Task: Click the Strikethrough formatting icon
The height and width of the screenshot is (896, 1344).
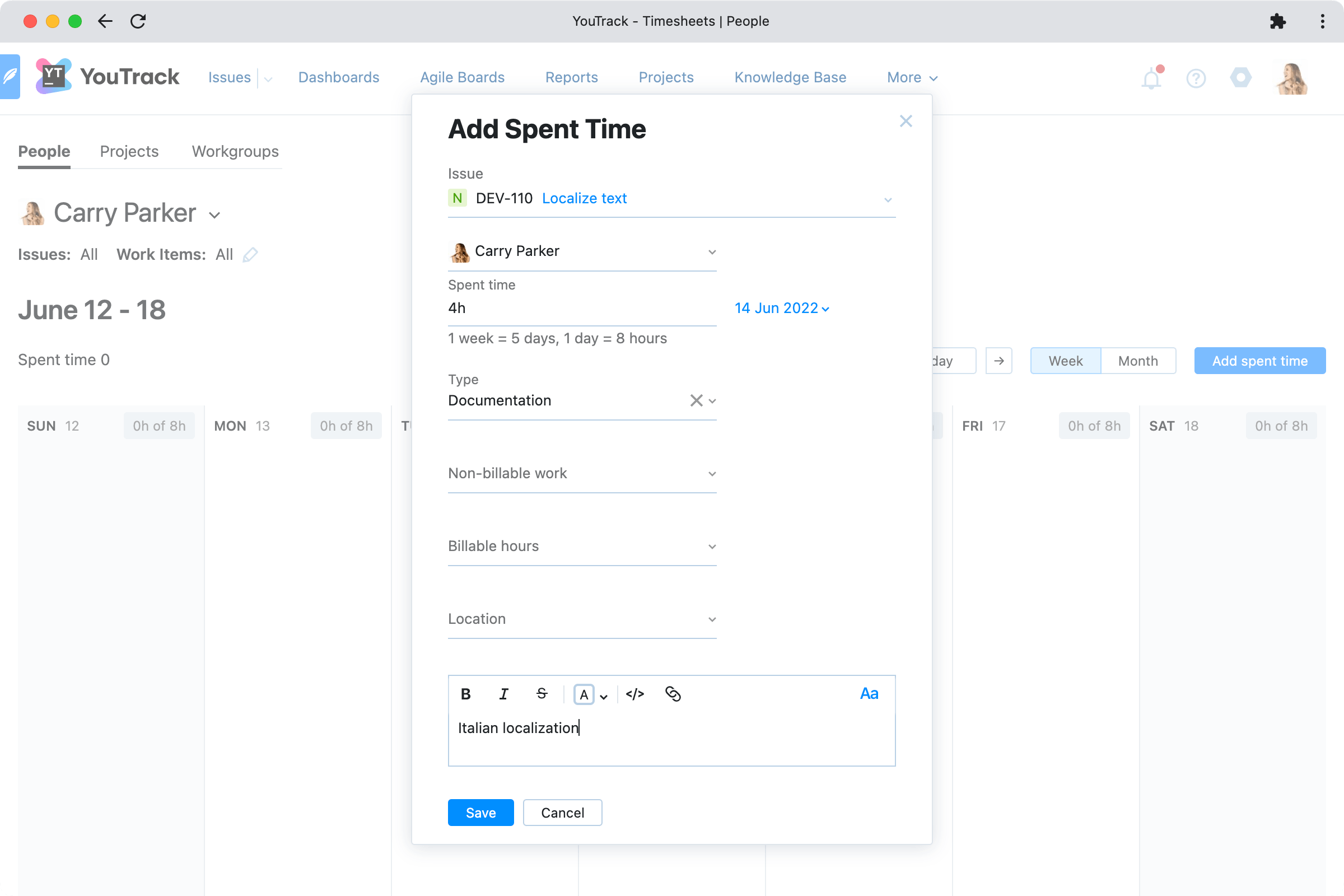Action: click(542, 694)
